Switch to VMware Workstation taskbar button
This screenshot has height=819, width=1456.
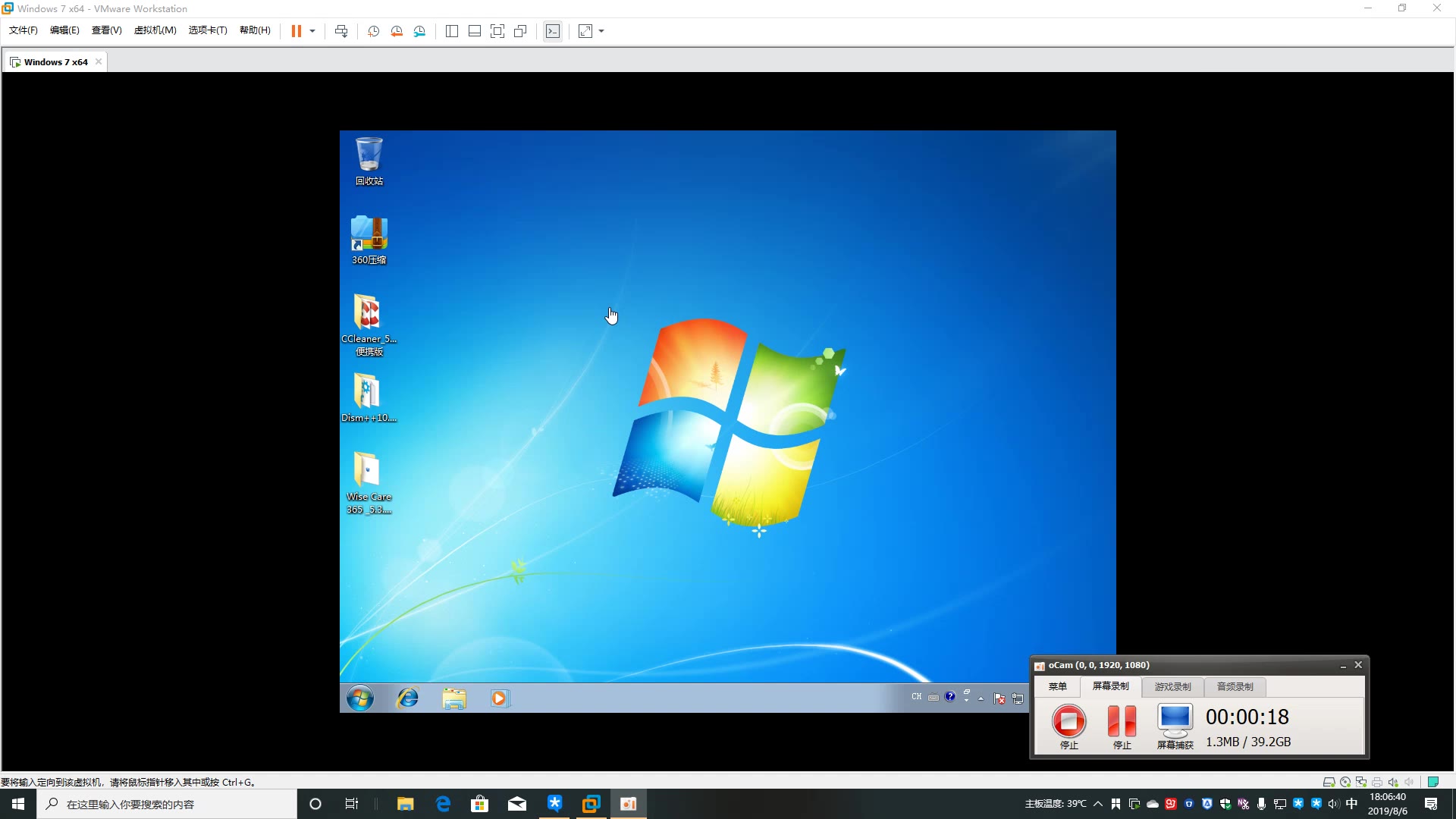tap(591, 804)
